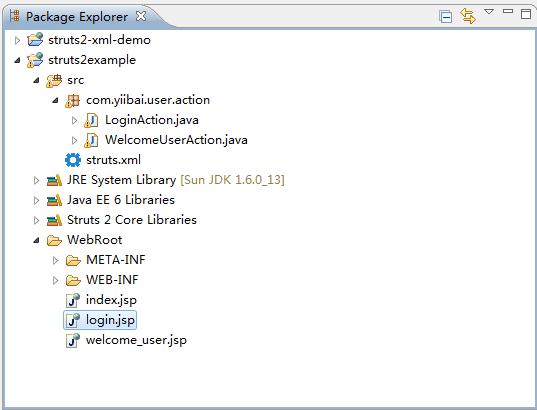Expand the struts2-xml-demo project
537x410 pixels.
pos(17,40)
